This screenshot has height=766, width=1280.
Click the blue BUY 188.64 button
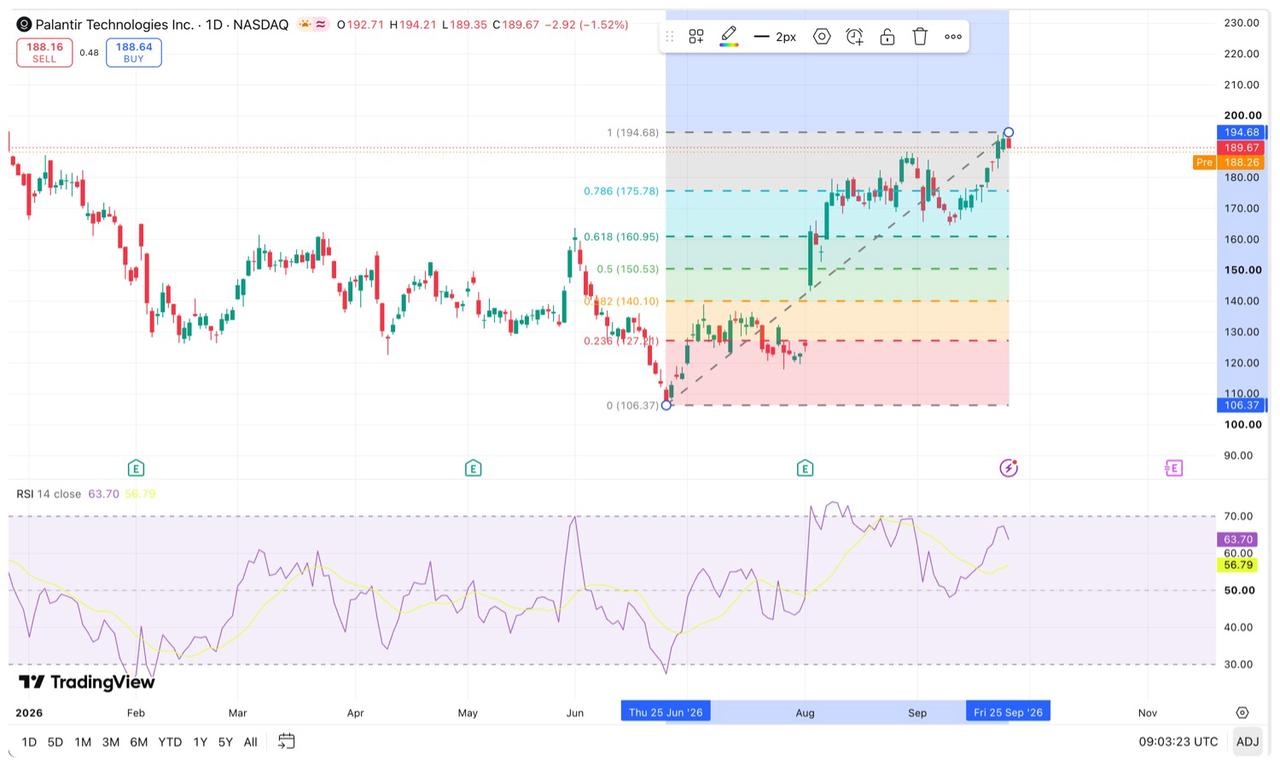(x=134, y=53)
